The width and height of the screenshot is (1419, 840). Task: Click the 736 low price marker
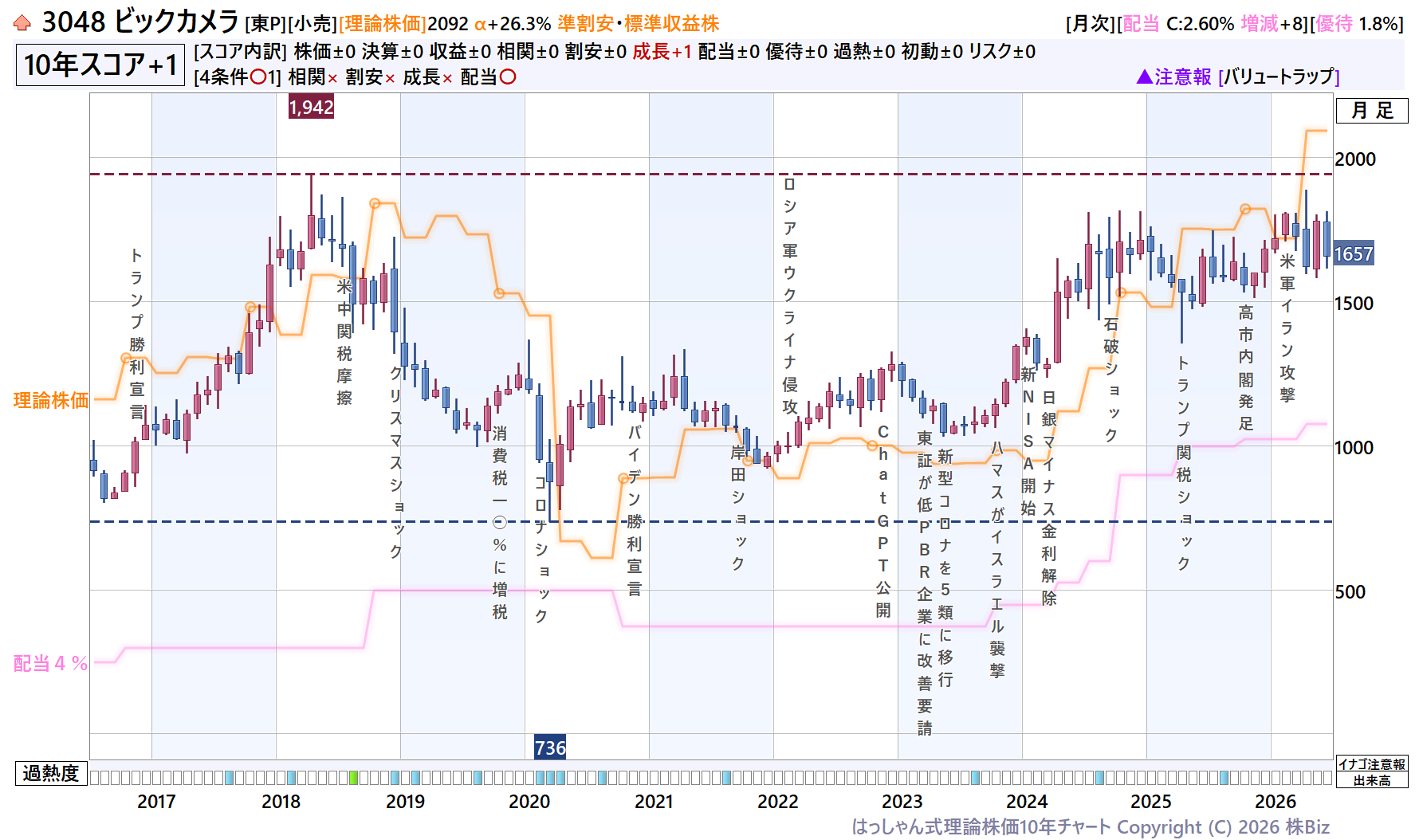coord(550,748)
